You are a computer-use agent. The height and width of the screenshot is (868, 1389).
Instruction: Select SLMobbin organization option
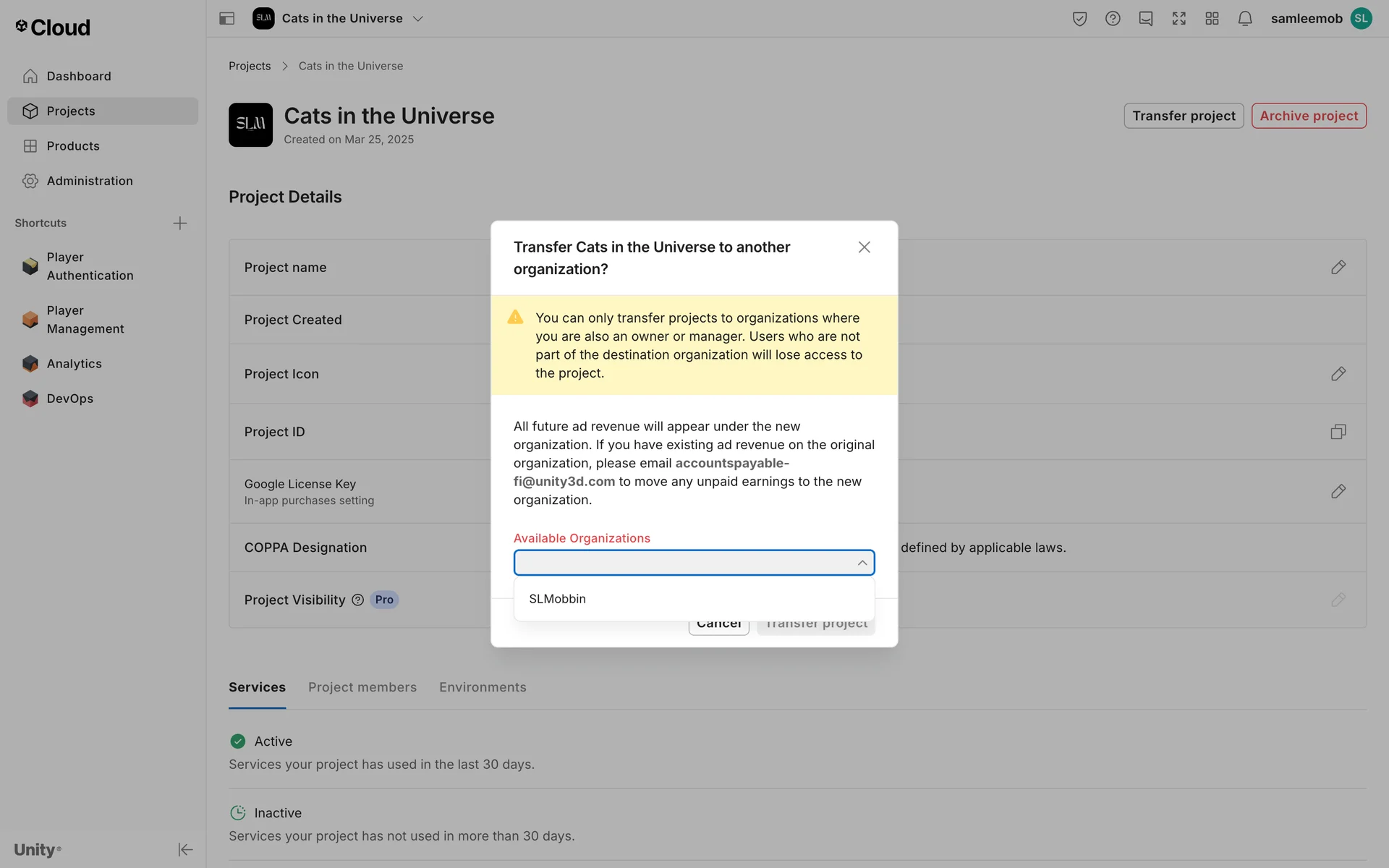click(558, 599)
